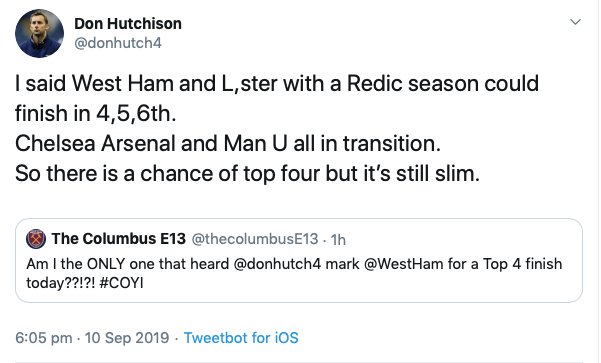The width and height of the screenshot is (601, 363).
Task: Open the quoted tweet's 1h timestamp
Action: pos(338,240)
